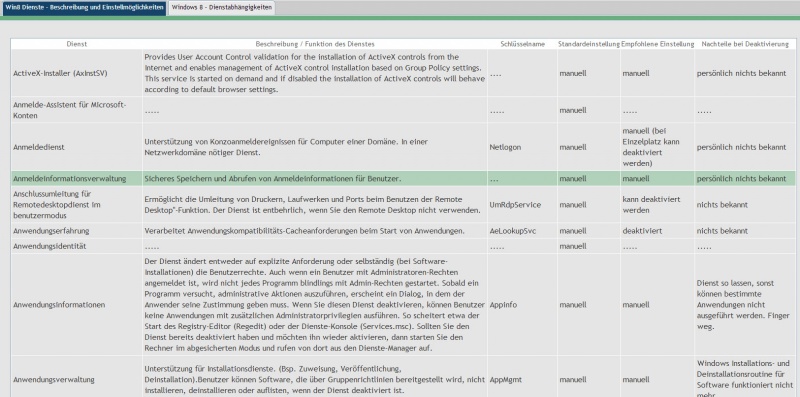Select the Anmelde-Assistent für Microsoft-Konten row
This screenshot has height=397, width=800.
pos(403,110)
